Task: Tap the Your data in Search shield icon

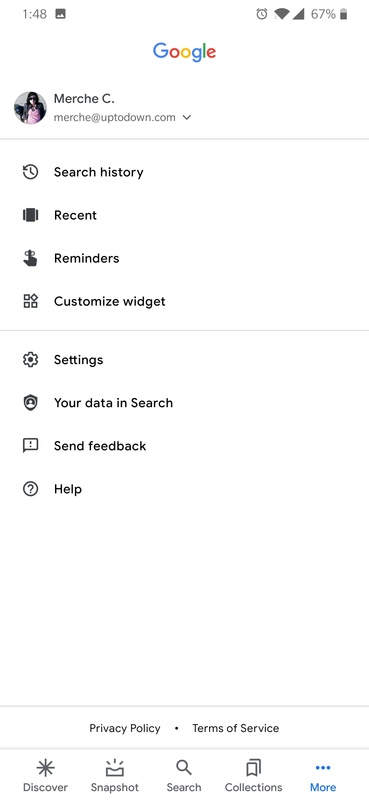Action: point(31,403)
